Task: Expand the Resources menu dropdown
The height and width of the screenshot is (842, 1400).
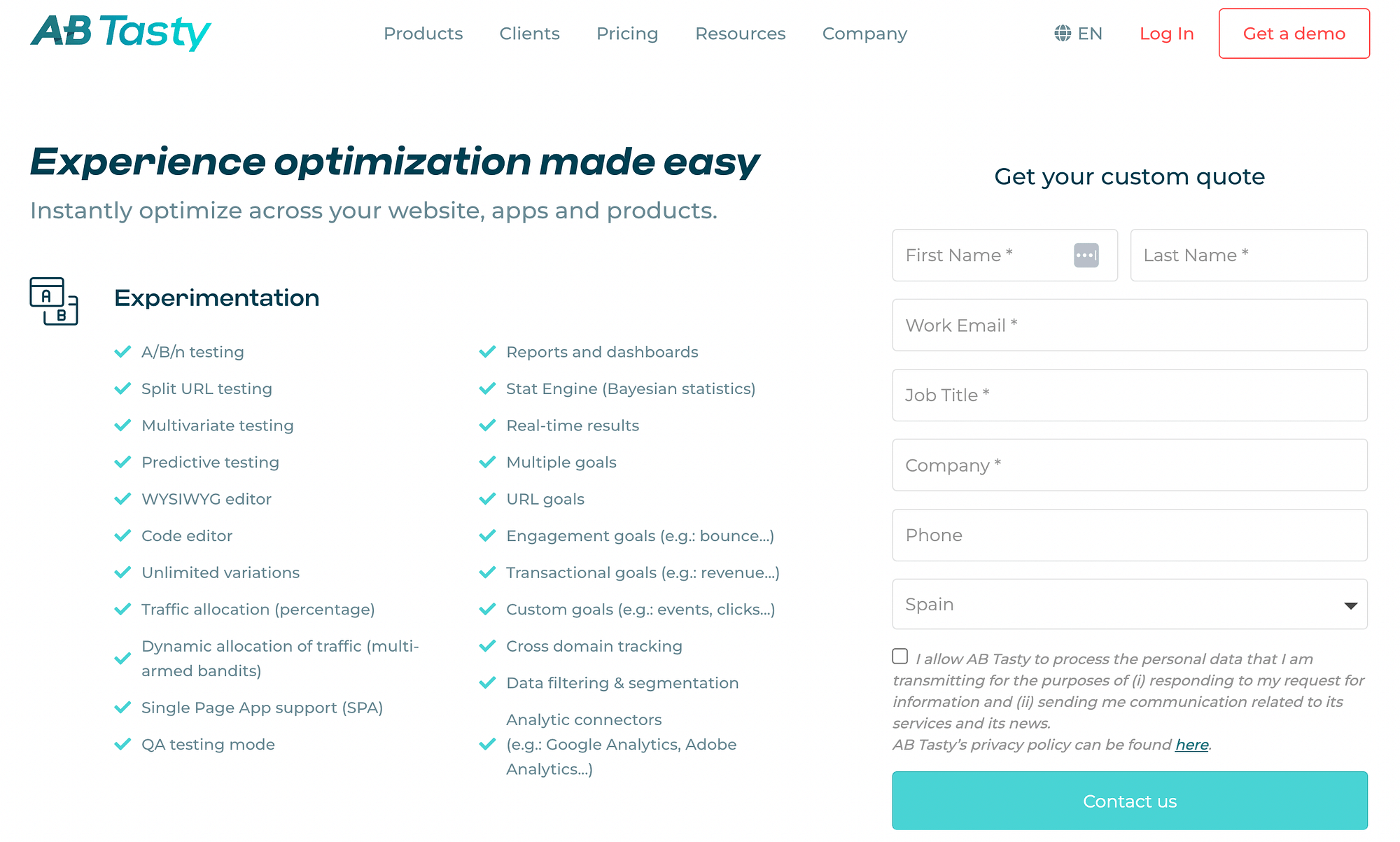Action: pos(741,33)
